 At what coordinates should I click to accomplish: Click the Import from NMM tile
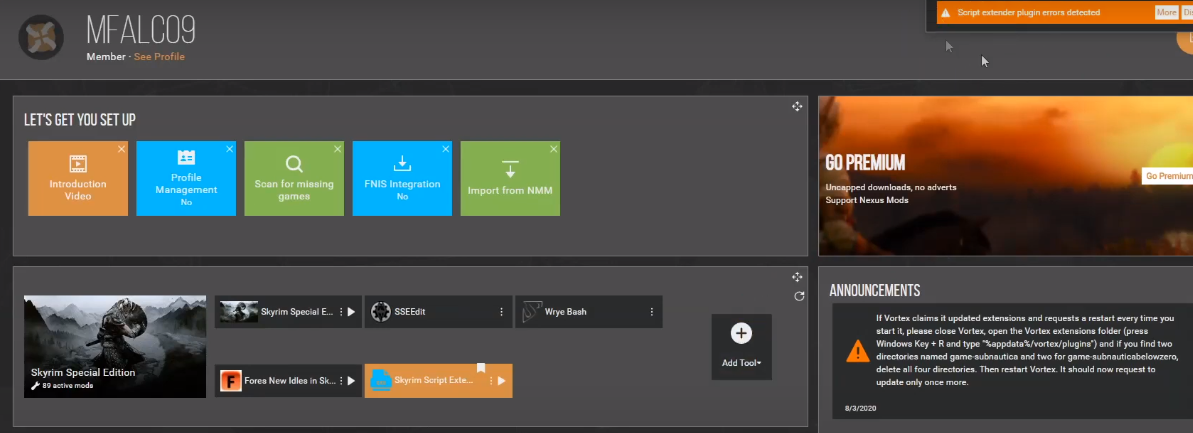(510, 178)
